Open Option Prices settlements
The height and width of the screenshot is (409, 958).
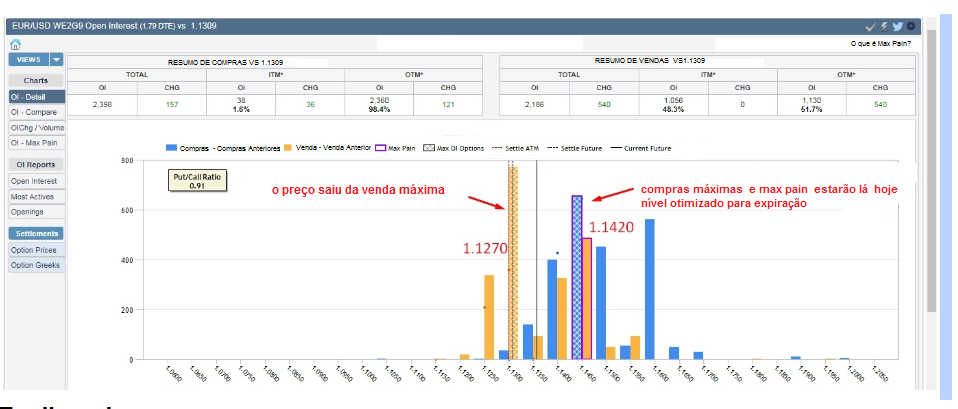pos(37,250)
